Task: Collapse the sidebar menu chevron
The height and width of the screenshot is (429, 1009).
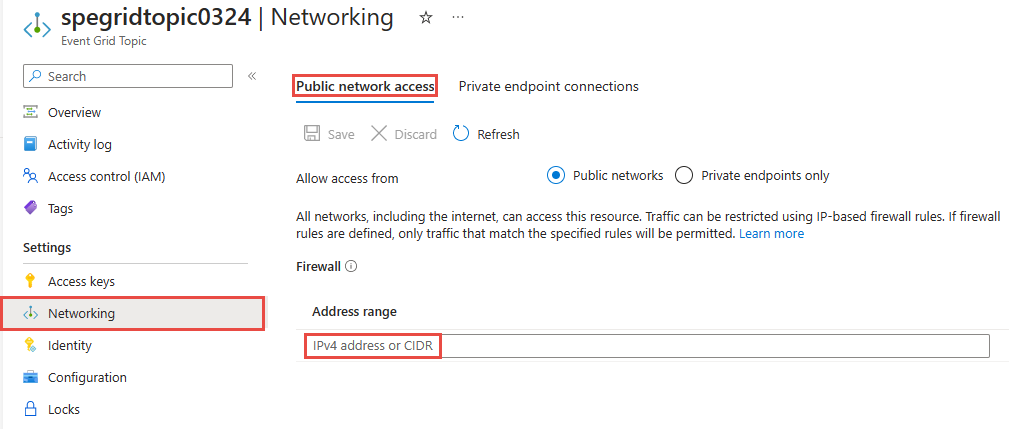Action: [252, 76]
